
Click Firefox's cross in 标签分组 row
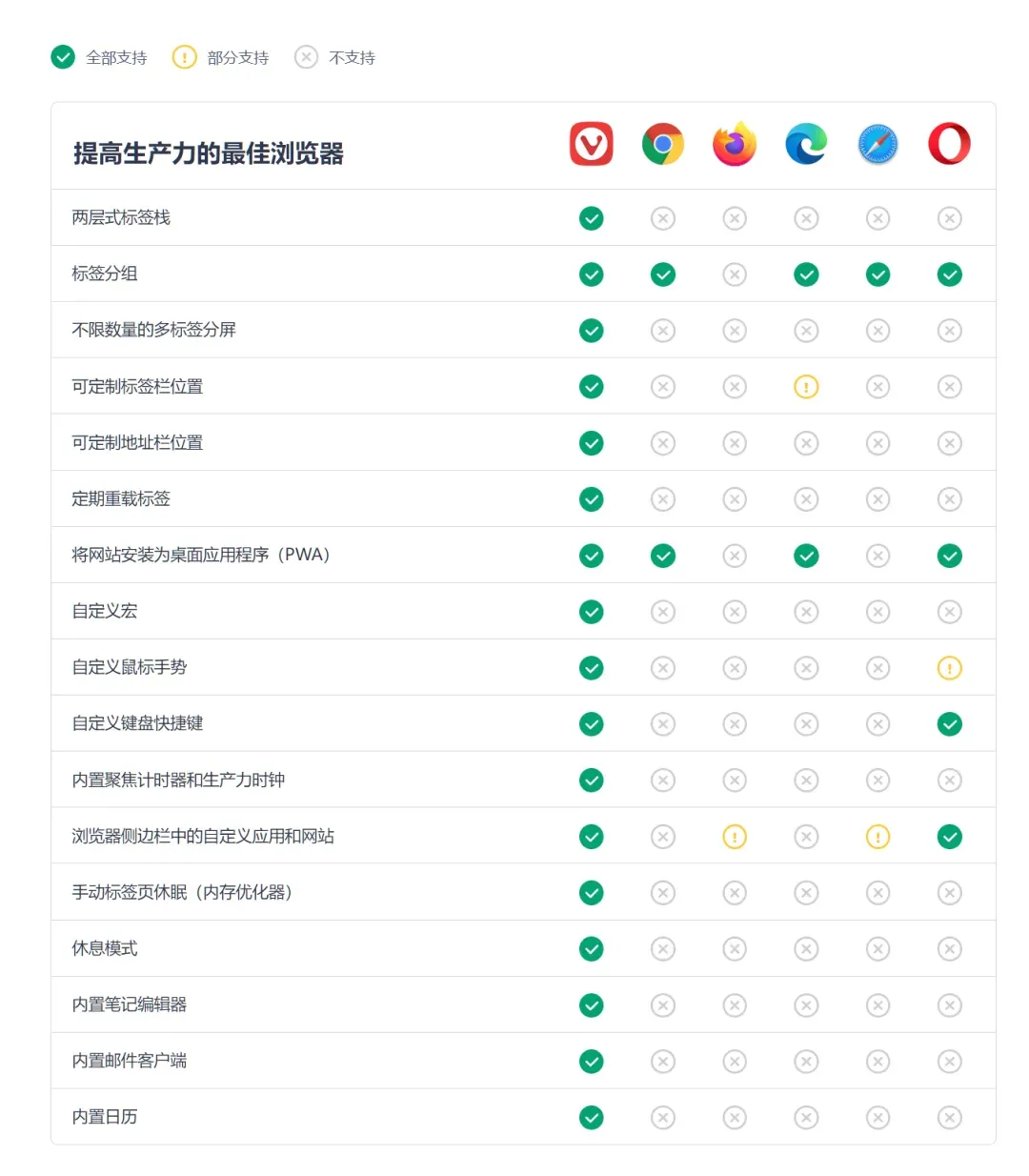(x=735, y=274)
